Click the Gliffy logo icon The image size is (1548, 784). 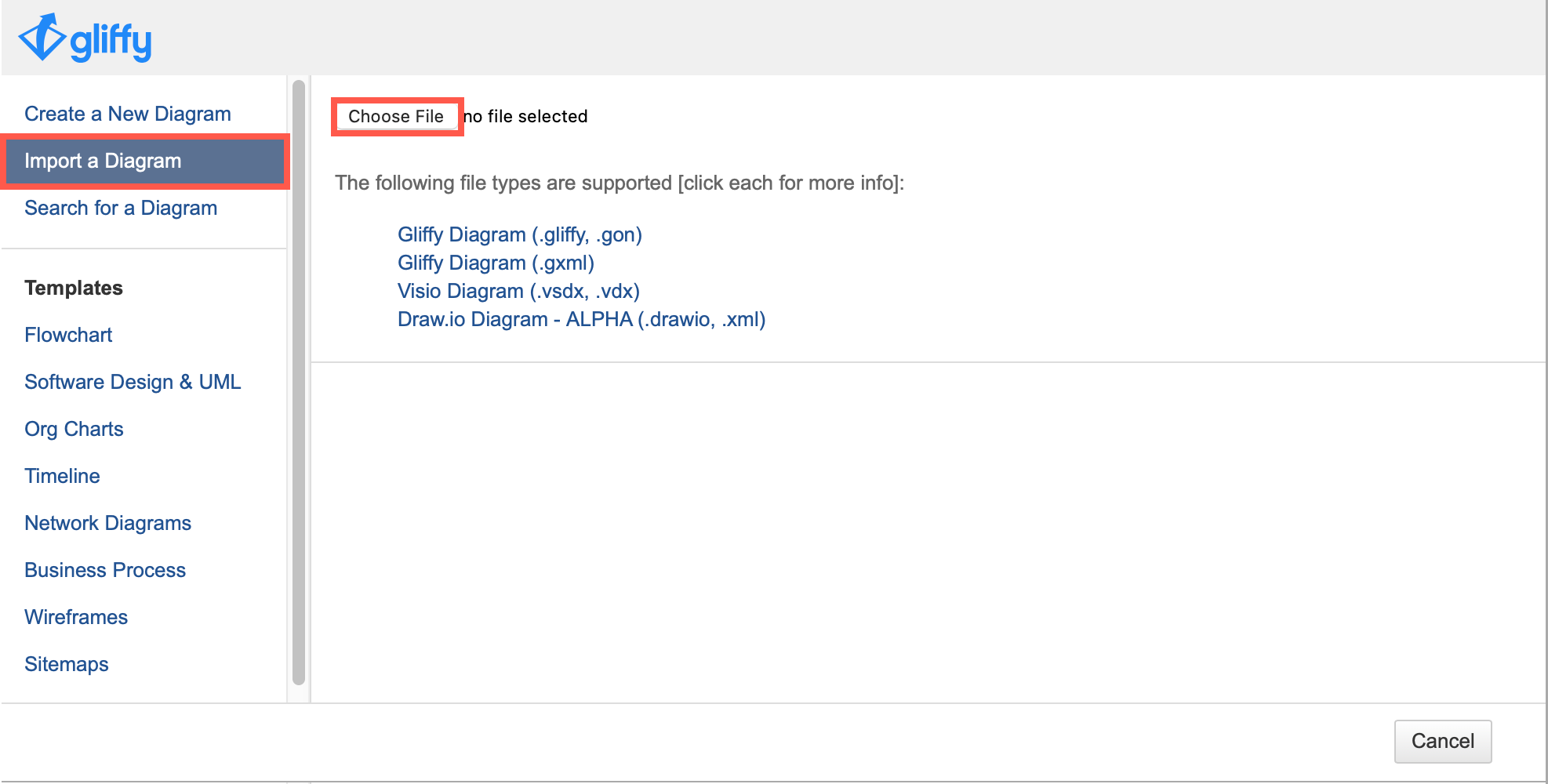(x=42, y=36)
